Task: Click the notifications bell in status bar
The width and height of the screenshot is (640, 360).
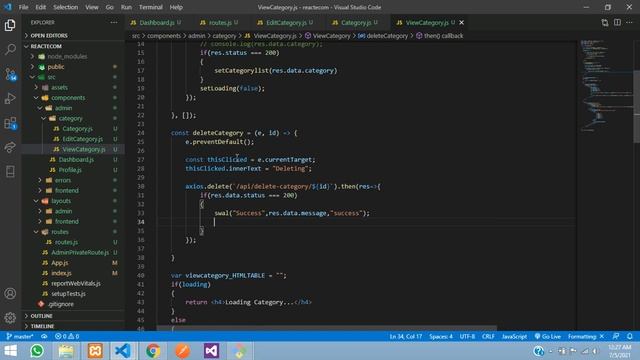Action: point(630,336)
